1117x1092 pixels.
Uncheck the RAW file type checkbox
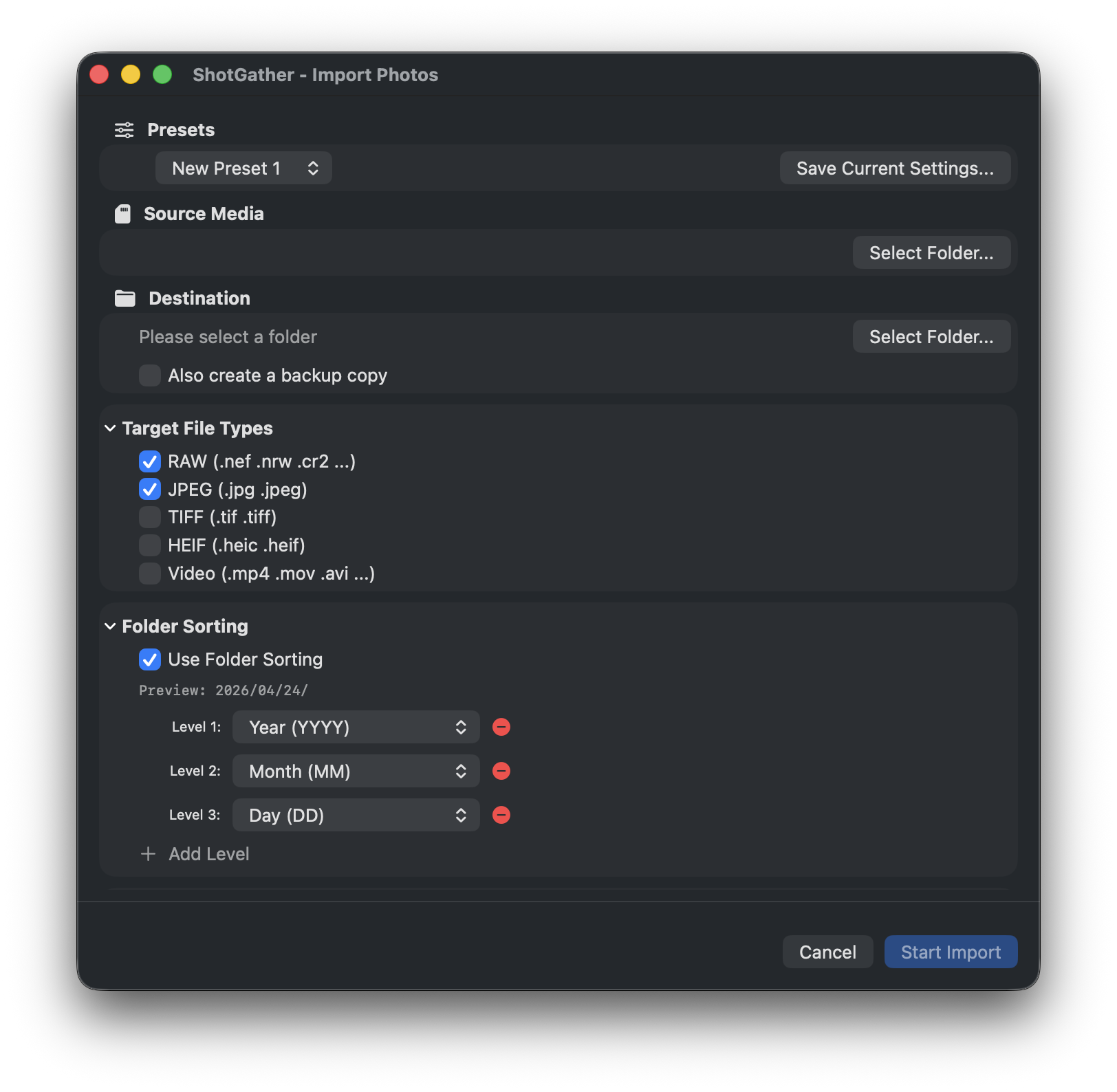pyautogui.click(x=149, y=461)
